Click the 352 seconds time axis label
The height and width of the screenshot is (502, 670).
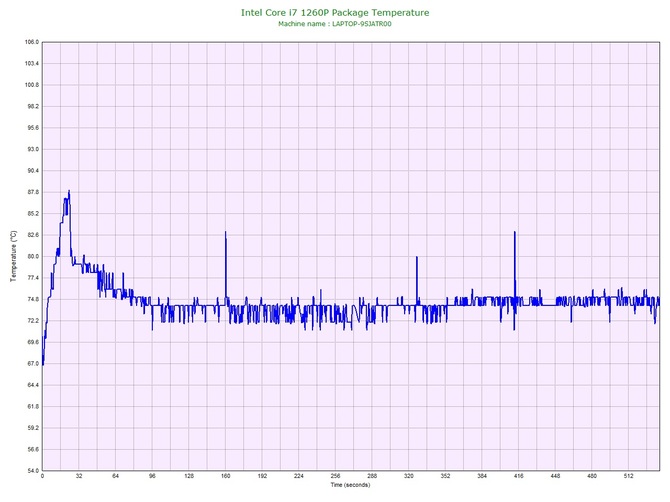445,476
